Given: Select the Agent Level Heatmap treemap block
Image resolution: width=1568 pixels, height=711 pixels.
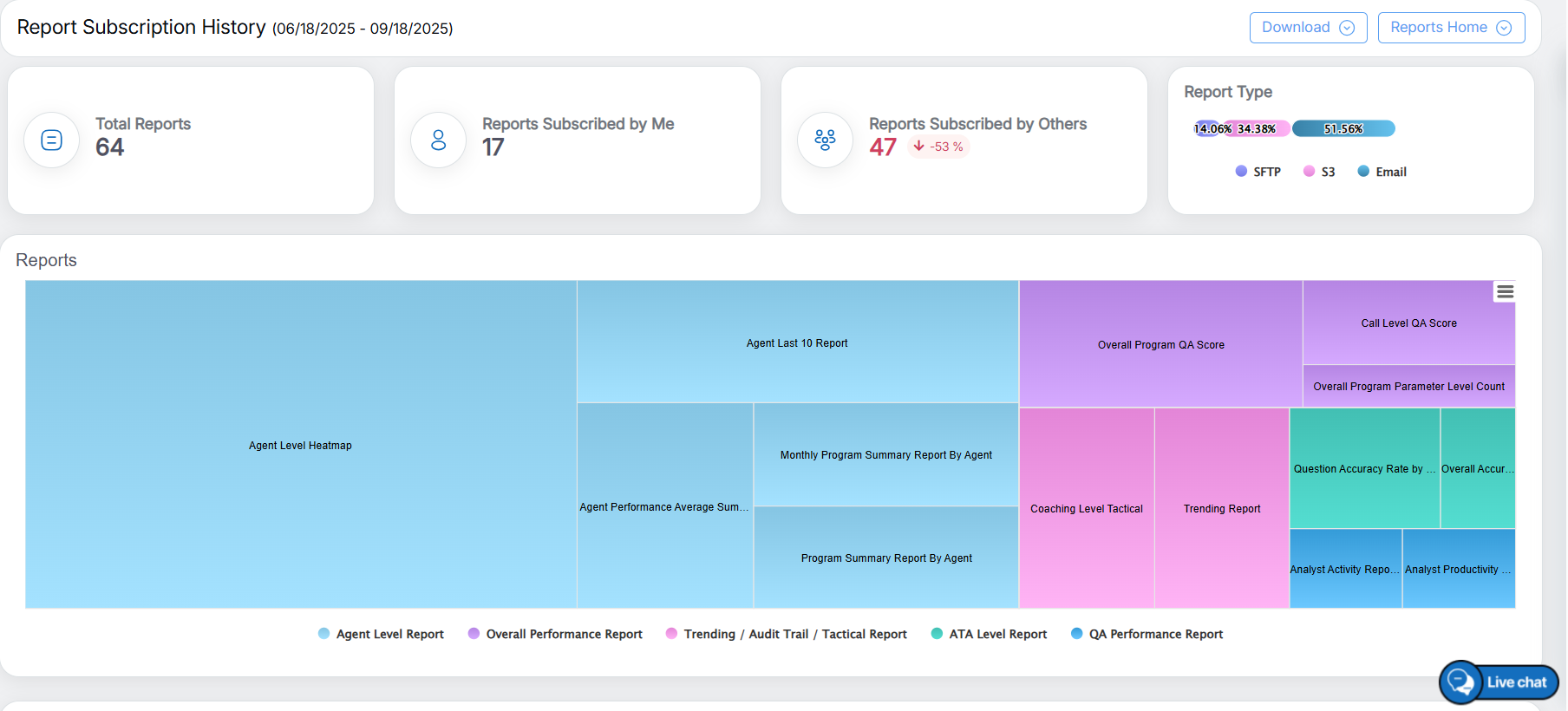Looking at the screenshot, I should (x=300, y=445).
